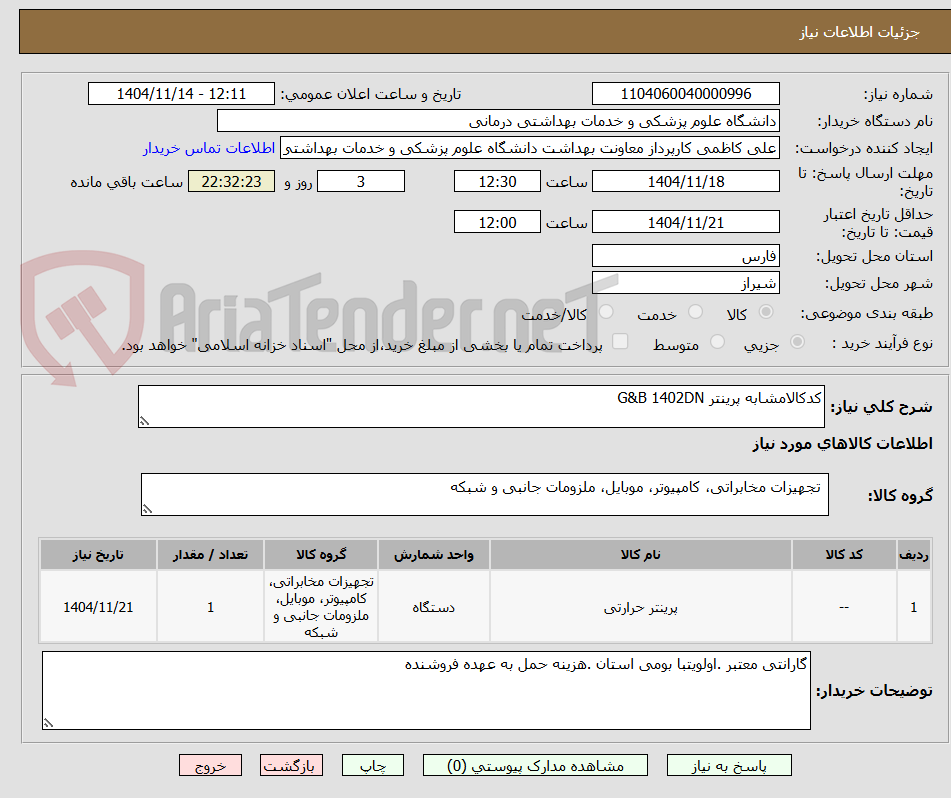Click the 'جزئیات اطلاعات نیاز' page title
This screenshot has width=951, height=798.
coord(859,32)
